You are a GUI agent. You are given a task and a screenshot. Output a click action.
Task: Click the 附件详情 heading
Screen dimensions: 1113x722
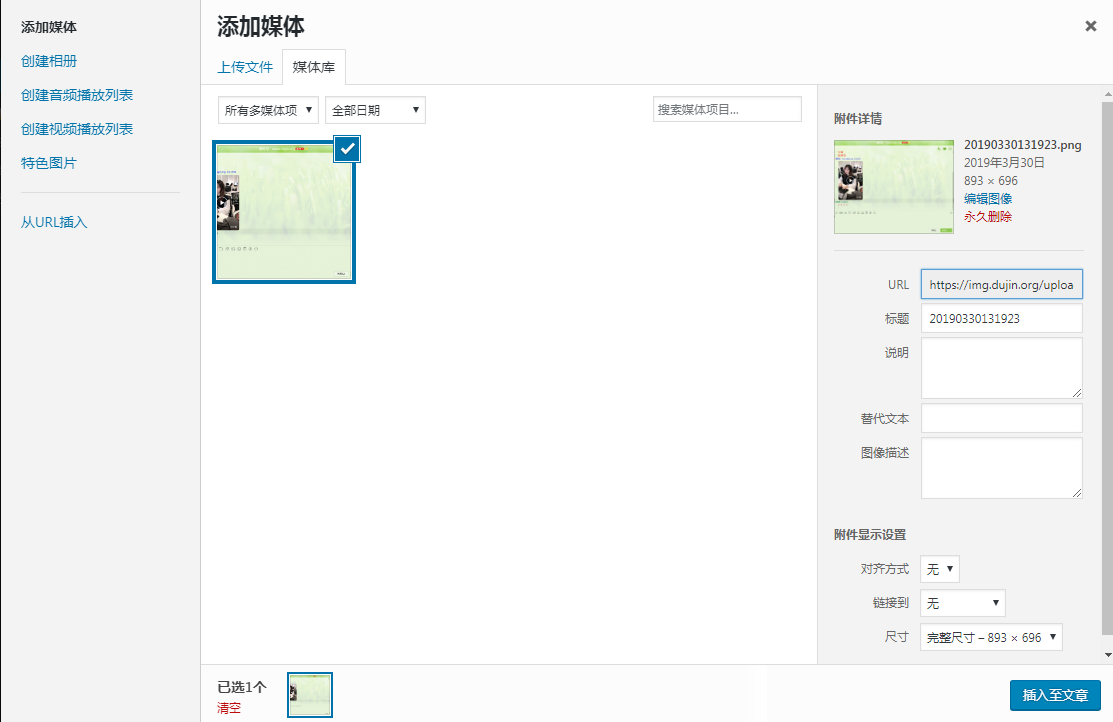pyautogui.click(x=858, y=119)
